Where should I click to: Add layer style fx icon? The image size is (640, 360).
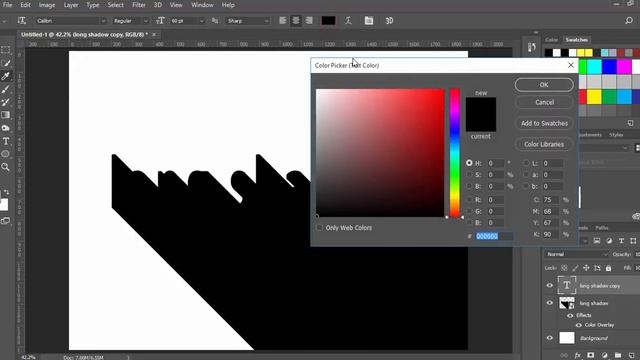578,356
